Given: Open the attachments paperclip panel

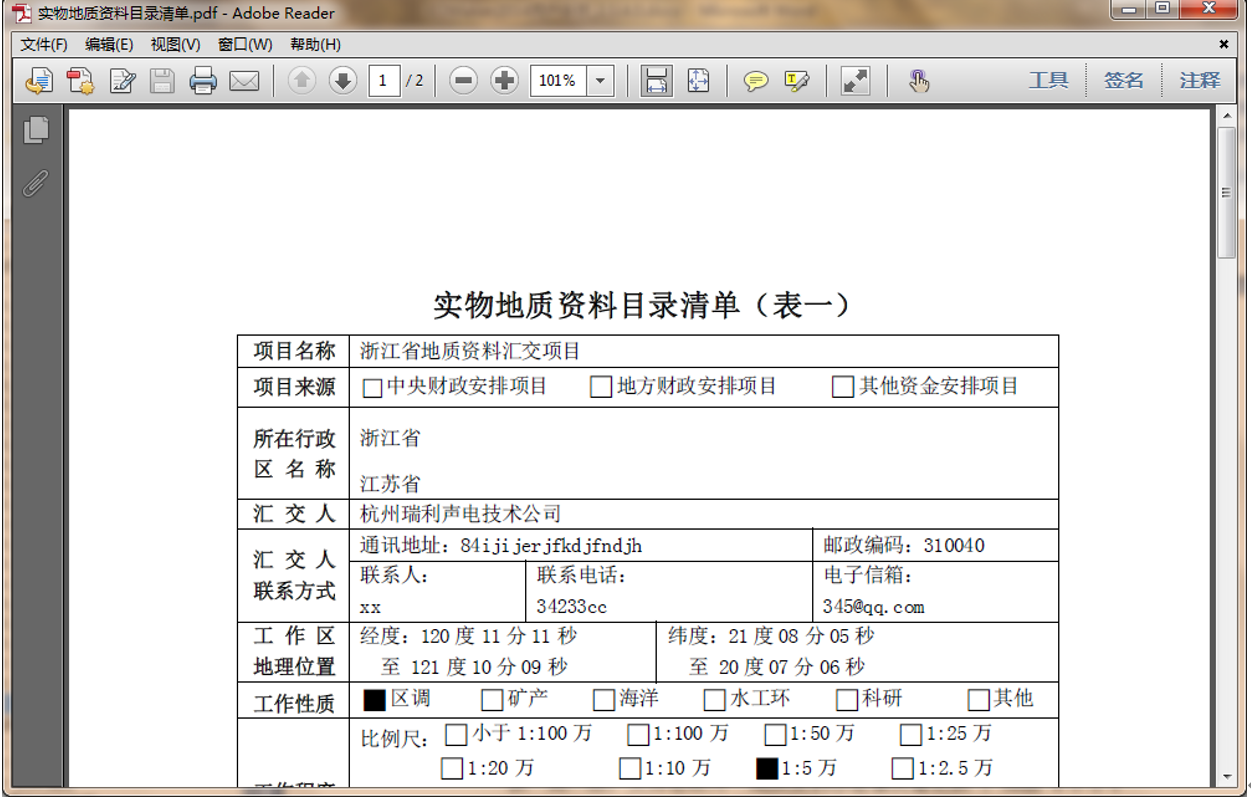Looking at the screenshot, I should coord(36,183).
